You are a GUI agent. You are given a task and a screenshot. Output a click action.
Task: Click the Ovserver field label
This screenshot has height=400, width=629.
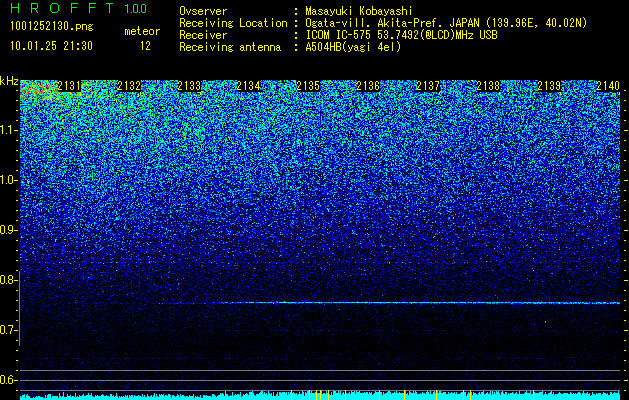point(203,11)
